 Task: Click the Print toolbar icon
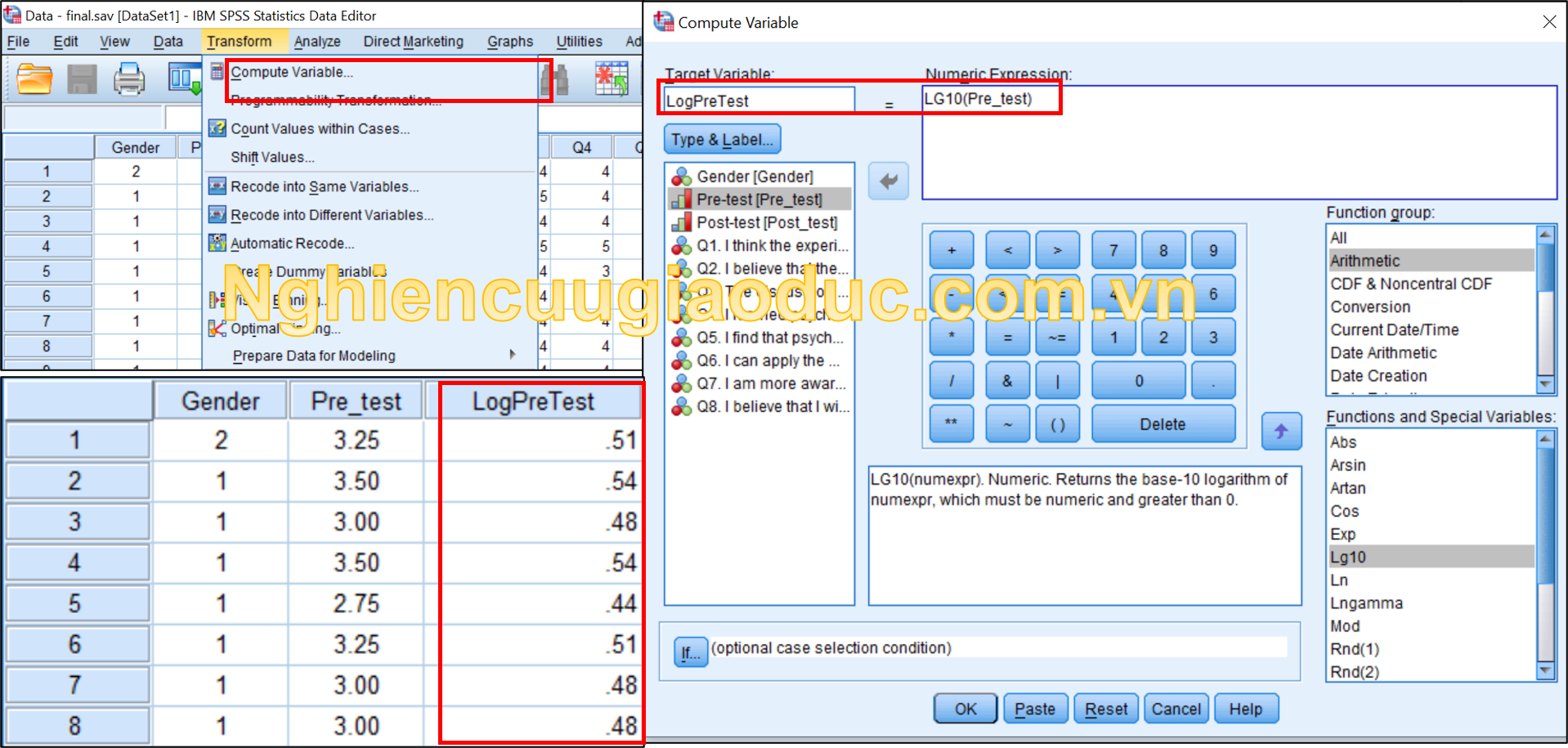pyautogui.click(x=129, y=79)
